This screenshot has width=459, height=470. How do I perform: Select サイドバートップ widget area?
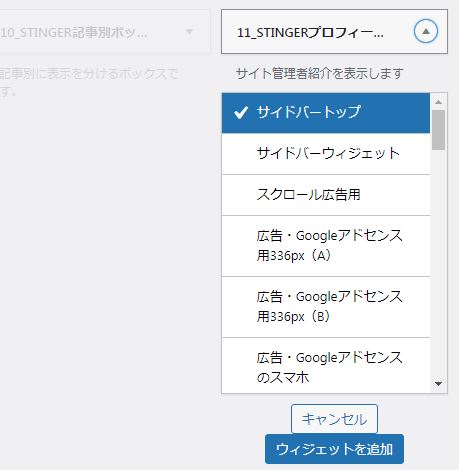[326, 113]
